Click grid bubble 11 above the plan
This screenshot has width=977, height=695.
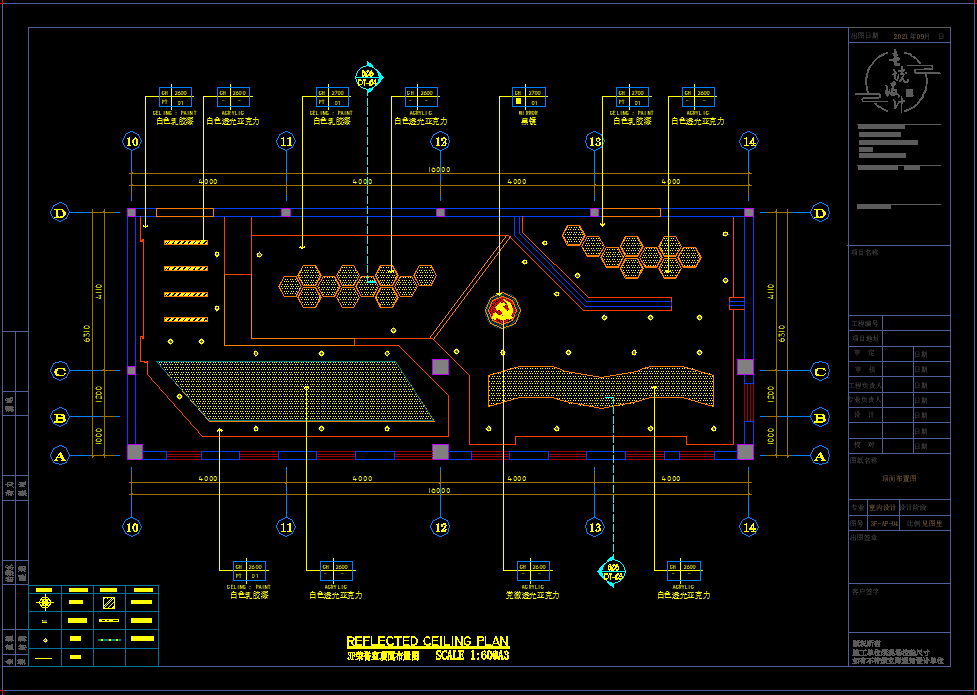[x=286, y=141]
